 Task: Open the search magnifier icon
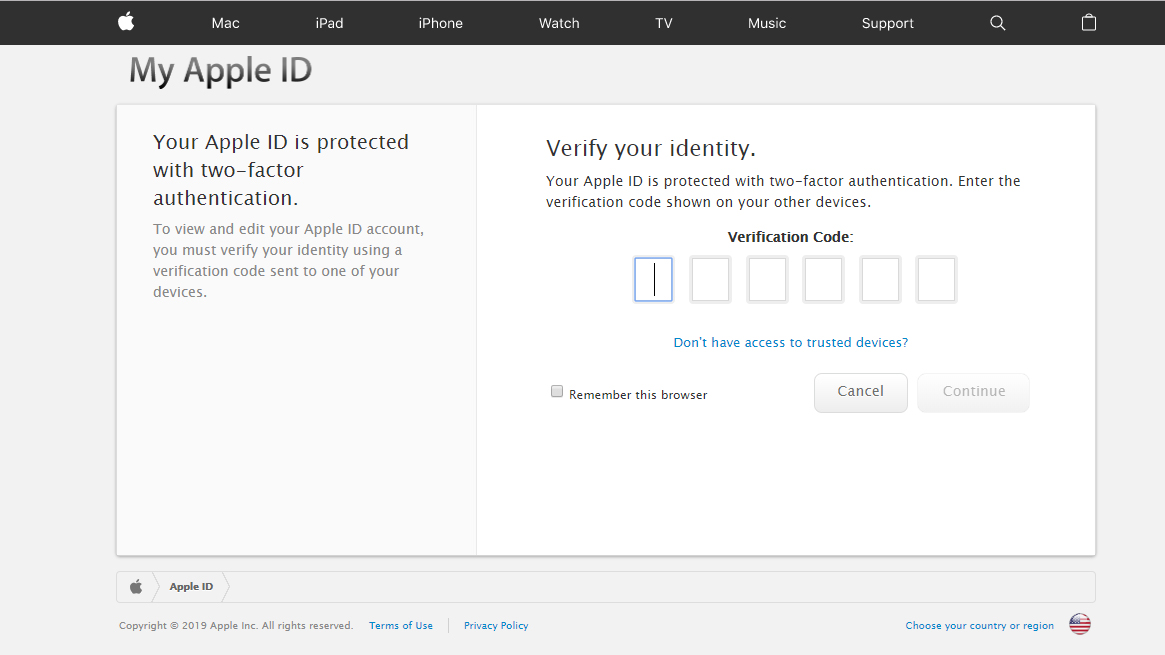pos(998,23)
